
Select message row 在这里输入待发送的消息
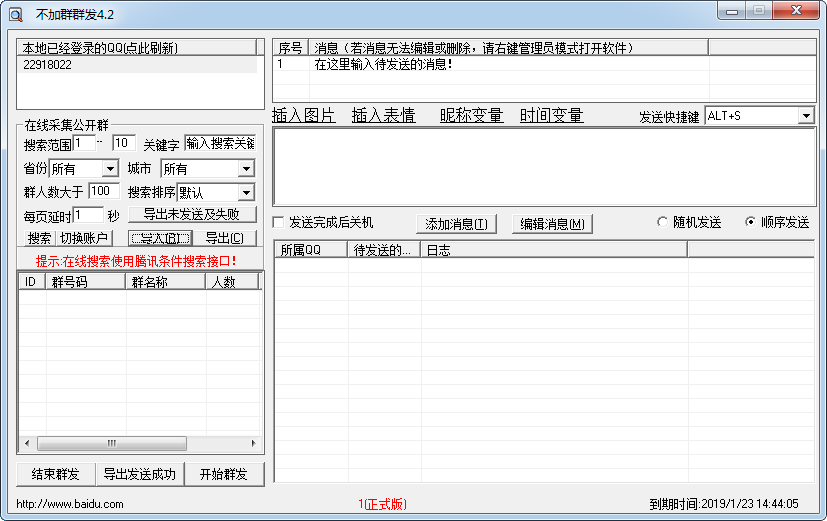point(544,64)
